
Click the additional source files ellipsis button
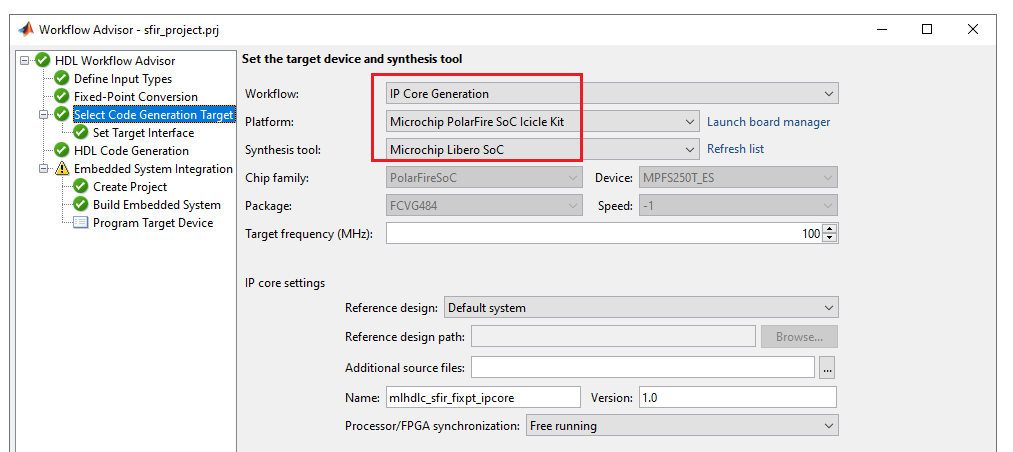[x=827, y=368]
